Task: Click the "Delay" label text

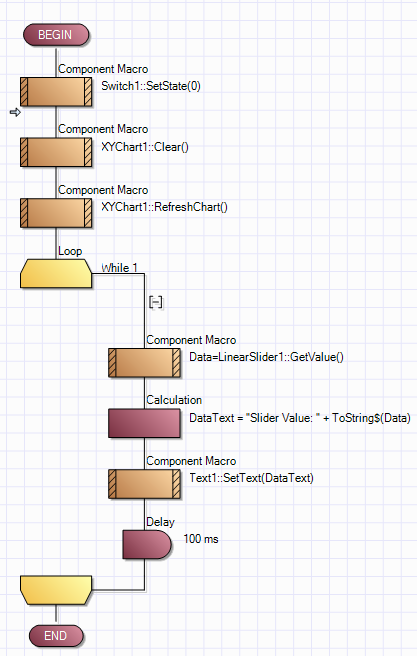Action: click(160, 522)
